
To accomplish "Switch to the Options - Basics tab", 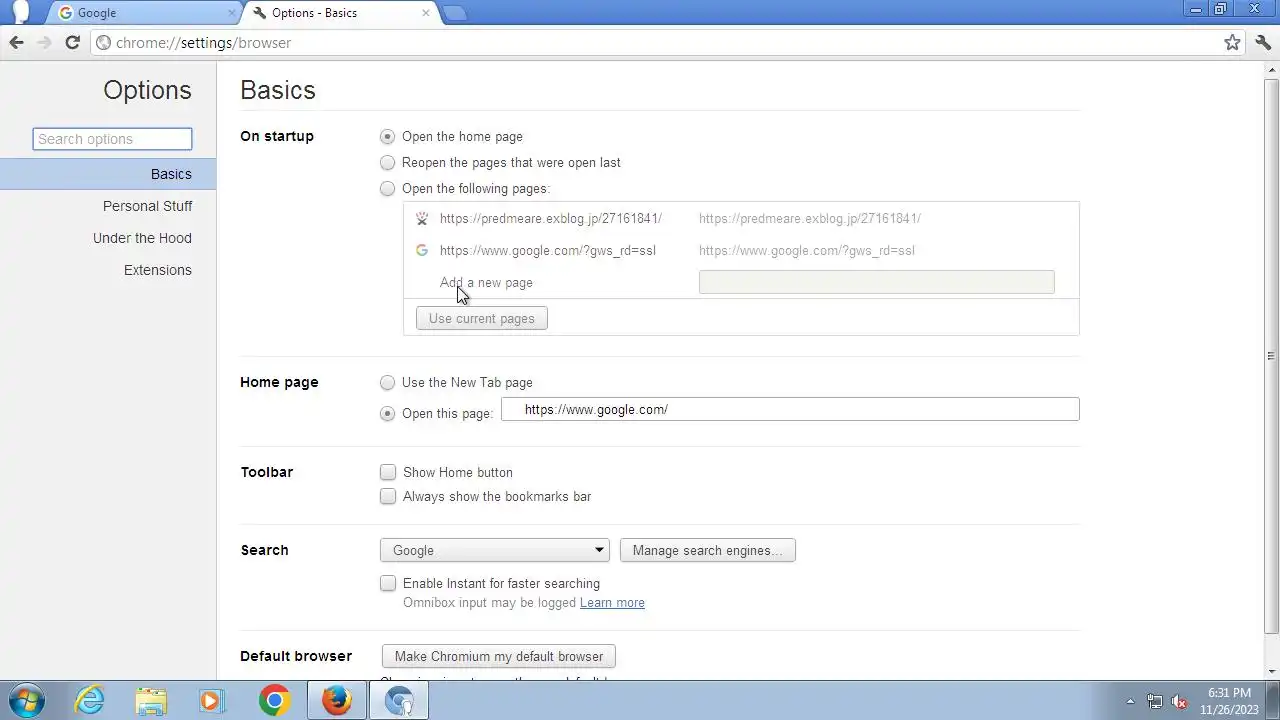I will pyautogui.click(x=342, y=13).
